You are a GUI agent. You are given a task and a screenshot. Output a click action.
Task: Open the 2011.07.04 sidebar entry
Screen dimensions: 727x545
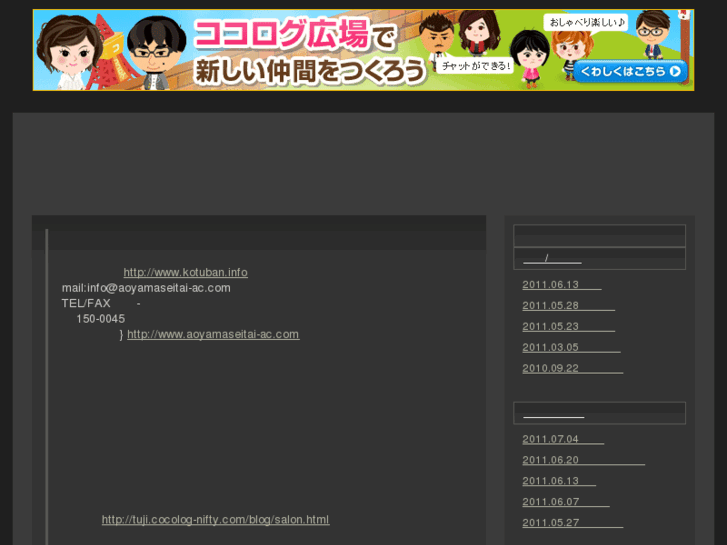coord(563,439)
